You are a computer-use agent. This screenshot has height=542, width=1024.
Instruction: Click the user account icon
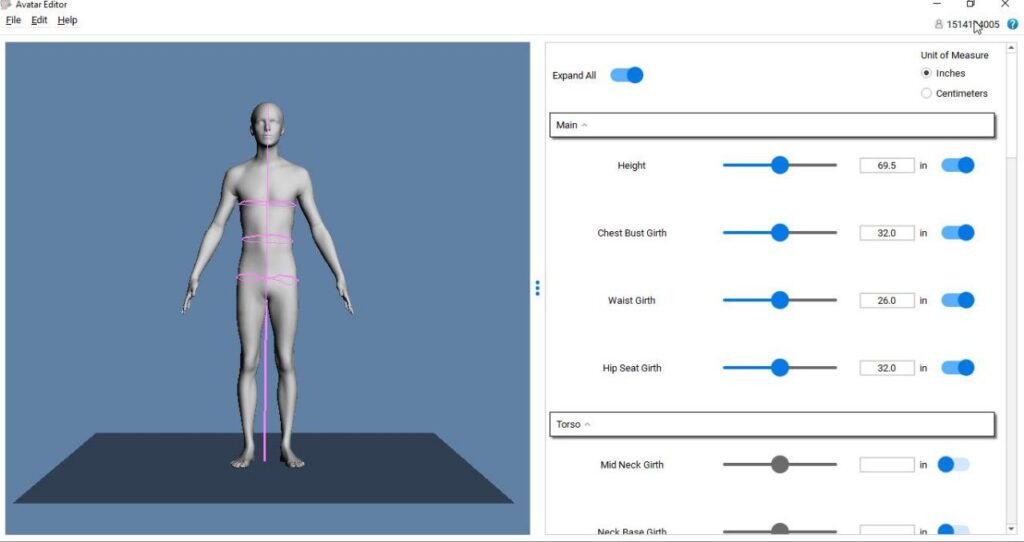coord(938,24)
